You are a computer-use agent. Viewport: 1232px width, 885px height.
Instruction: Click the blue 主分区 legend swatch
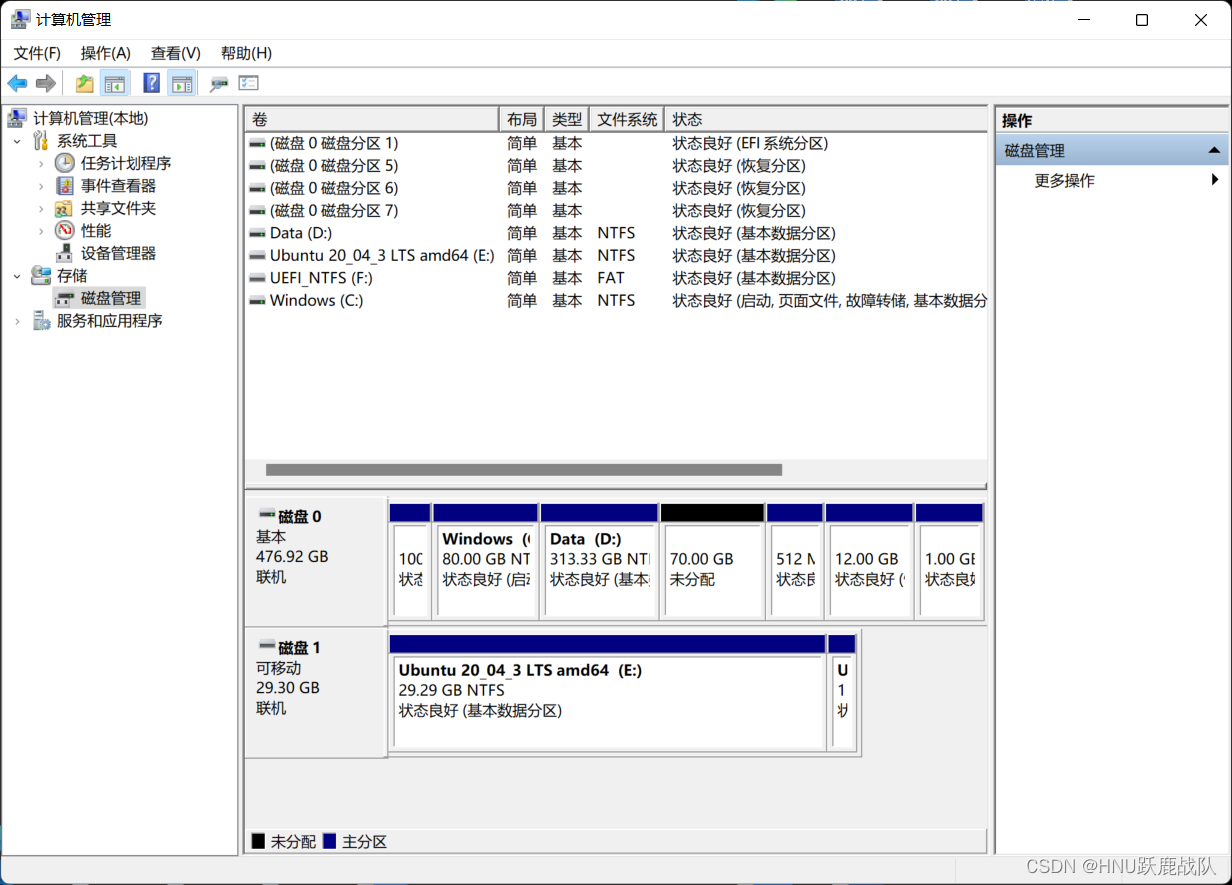(x=330, y=842)
